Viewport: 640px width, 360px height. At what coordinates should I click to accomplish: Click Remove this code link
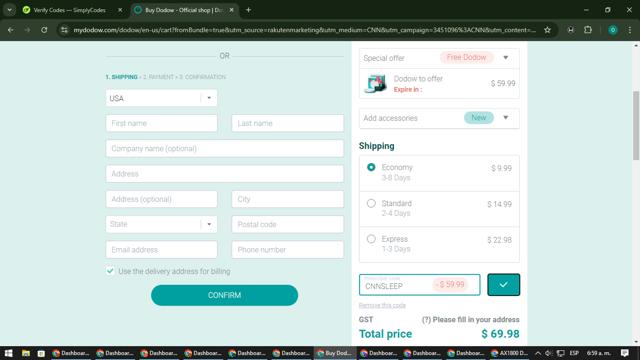click(382, 305)
